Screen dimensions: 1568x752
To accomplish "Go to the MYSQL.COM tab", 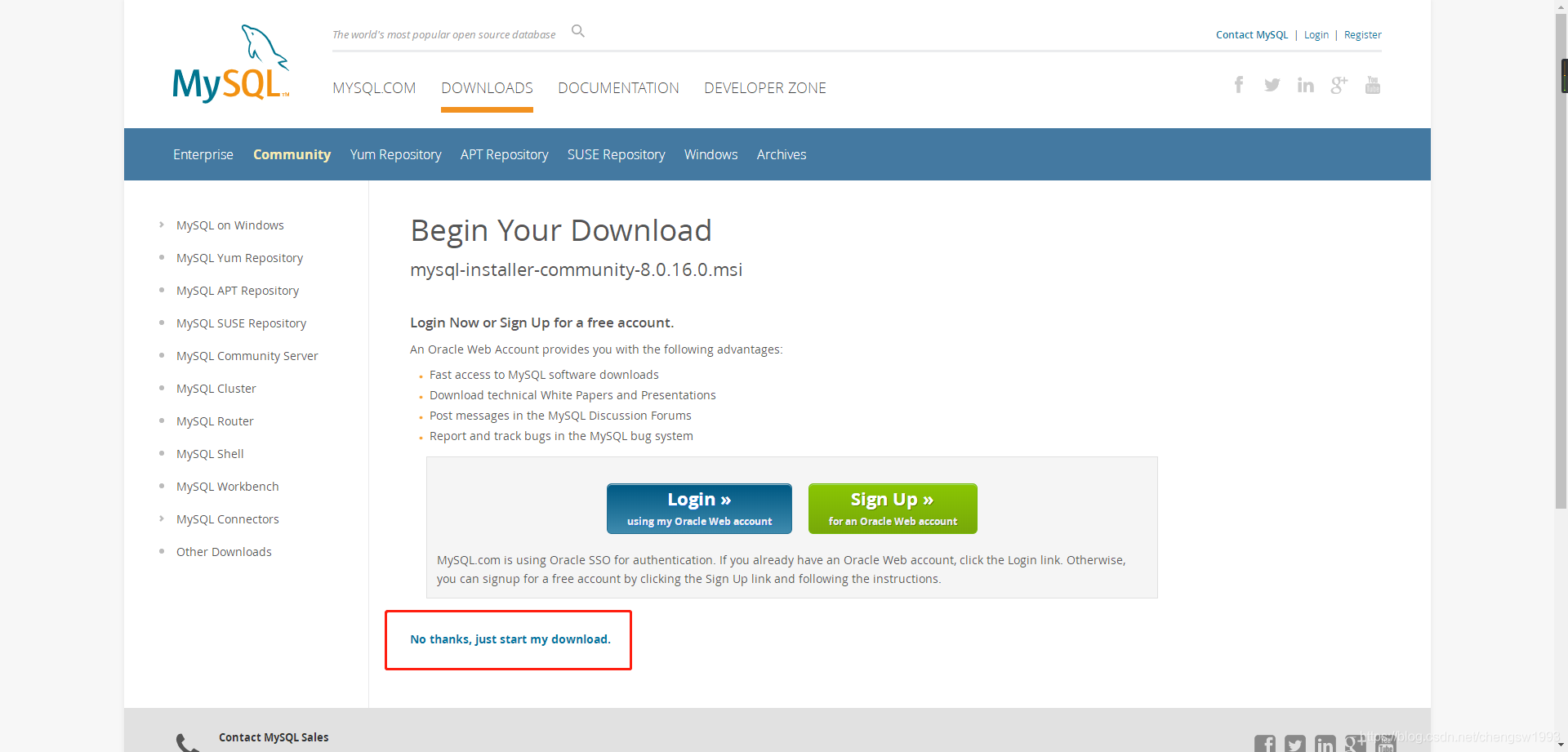I will (374, 88).
